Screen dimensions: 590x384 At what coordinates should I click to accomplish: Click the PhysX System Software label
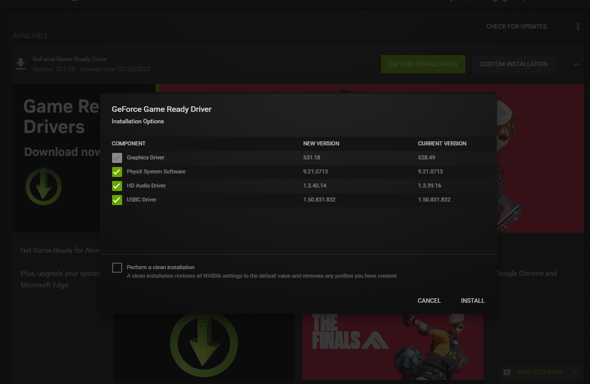pyautogui.click(x=156, y=172)
